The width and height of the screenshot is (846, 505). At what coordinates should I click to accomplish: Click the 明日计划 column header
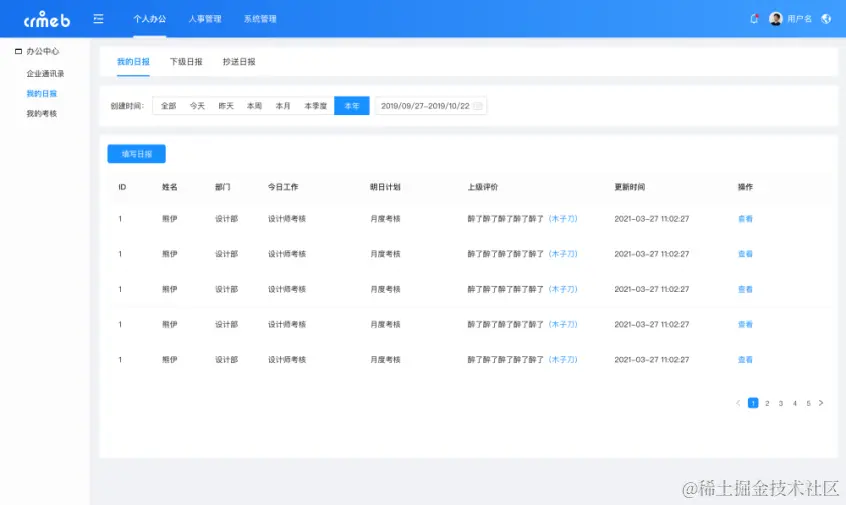tap(385, 187)
